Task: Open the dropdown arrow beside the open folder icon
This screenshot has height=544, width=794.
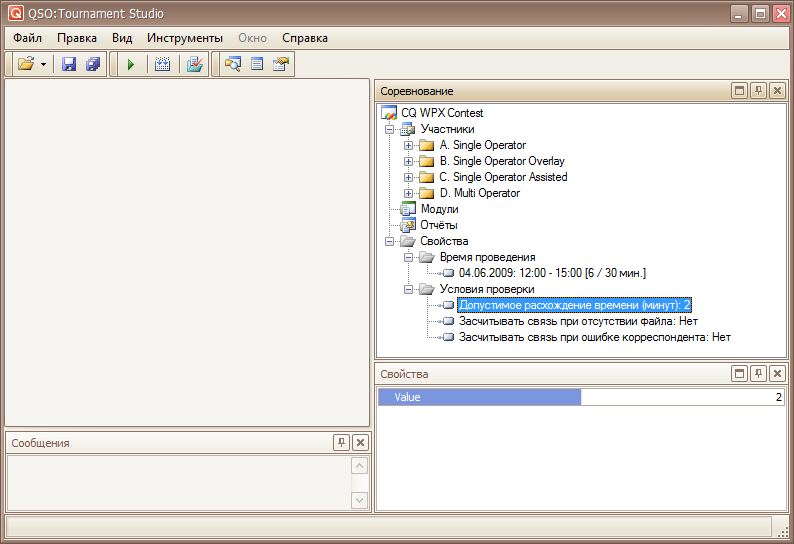Action: 44,65
